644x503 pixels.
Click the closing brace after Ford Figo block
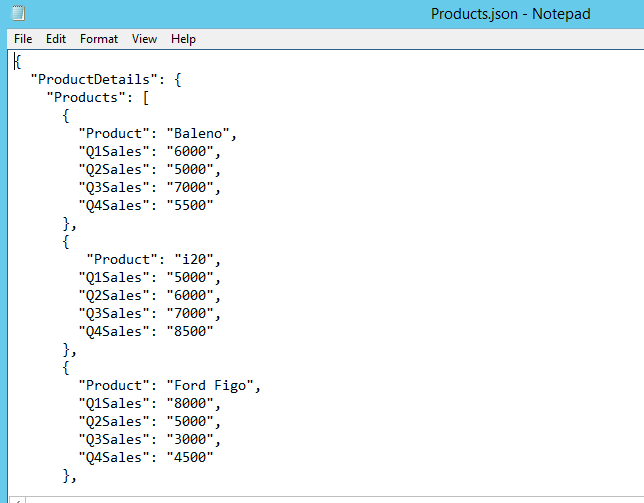(x=69, y=476)
